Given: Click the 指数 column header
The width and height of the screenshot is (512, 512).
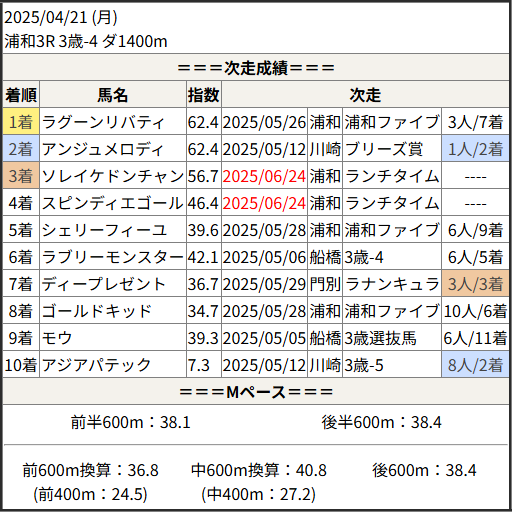Looking at the screenshot, I should (204, 95).
